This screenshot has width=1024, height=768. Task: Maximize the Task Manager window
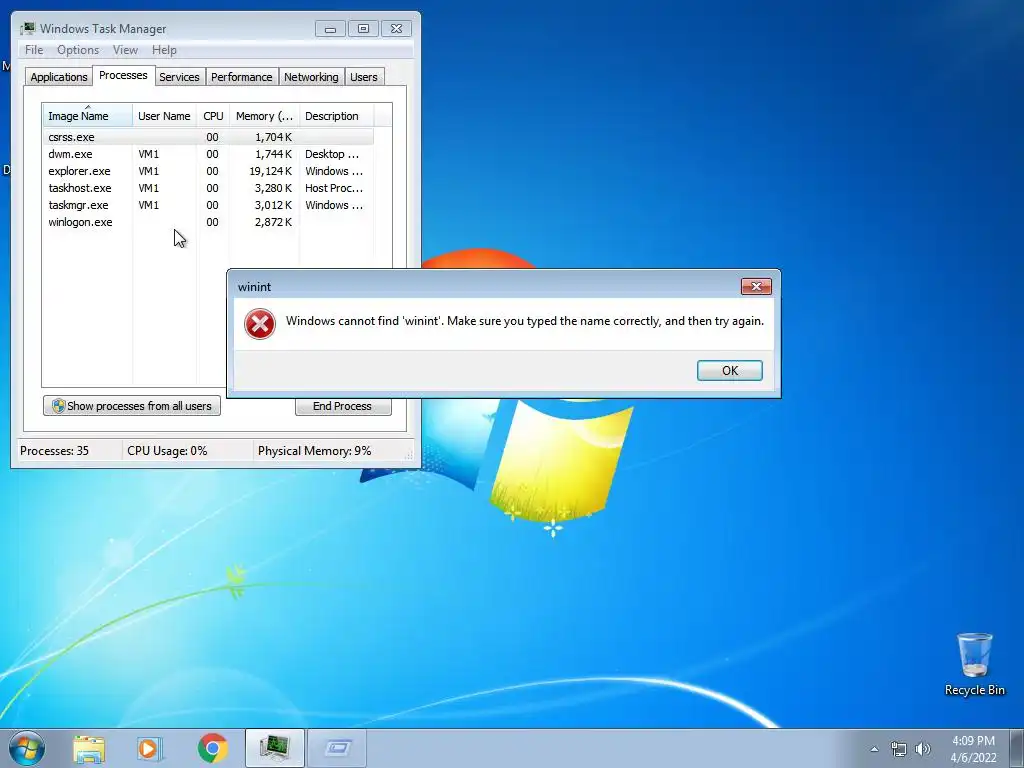pyautogui.click(x=363, y=29)
